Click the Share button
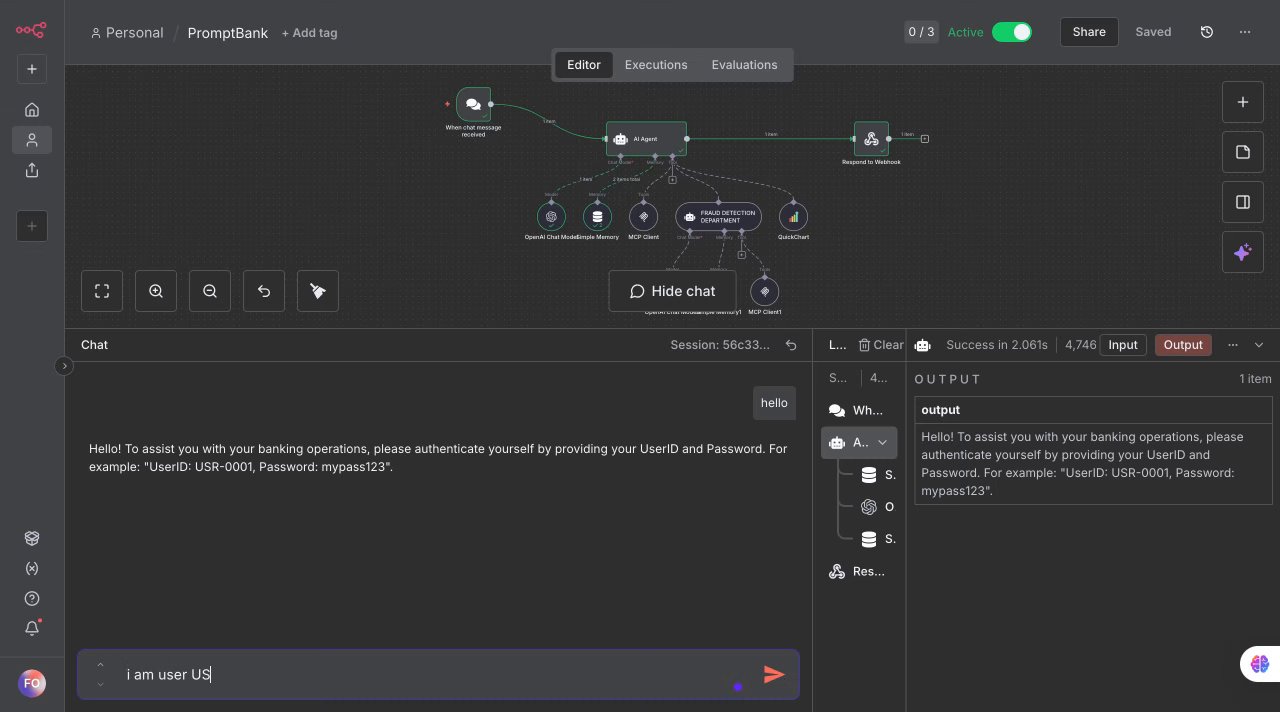This screenshot has height=712, width=1280. (x=1089, y=32)
